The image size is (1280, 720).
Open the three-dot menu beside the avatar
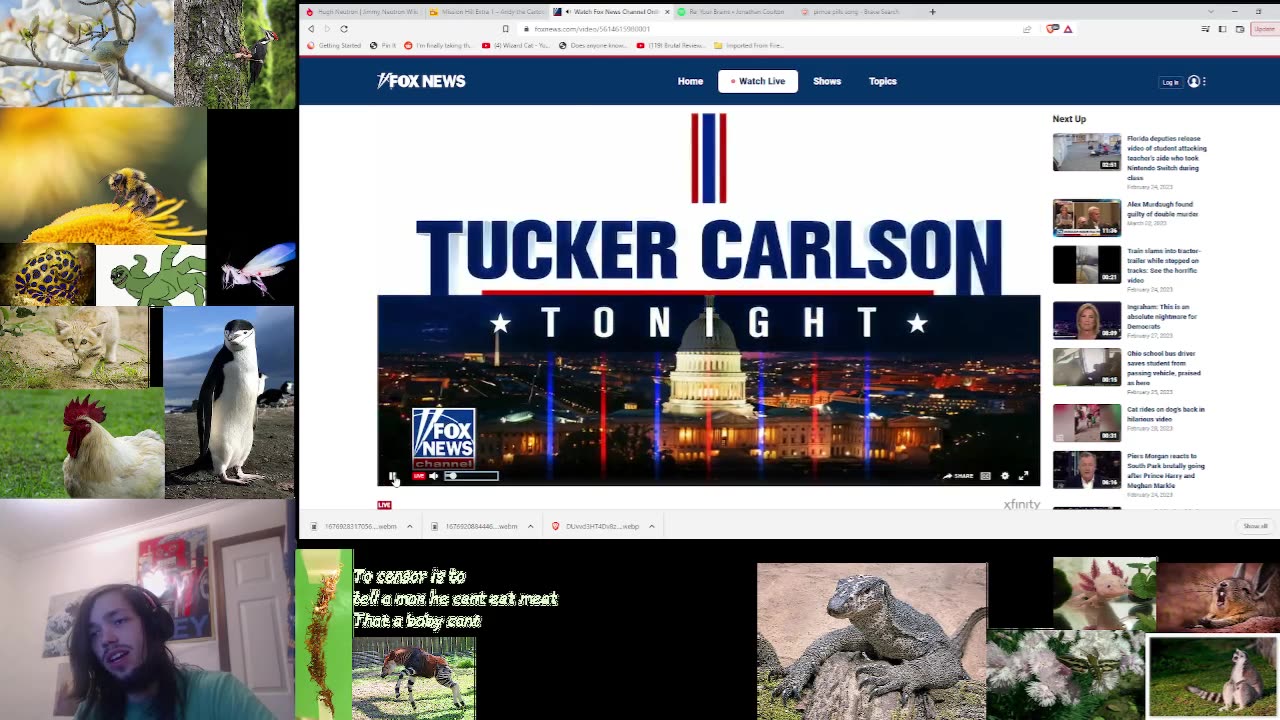[1204, 81]
